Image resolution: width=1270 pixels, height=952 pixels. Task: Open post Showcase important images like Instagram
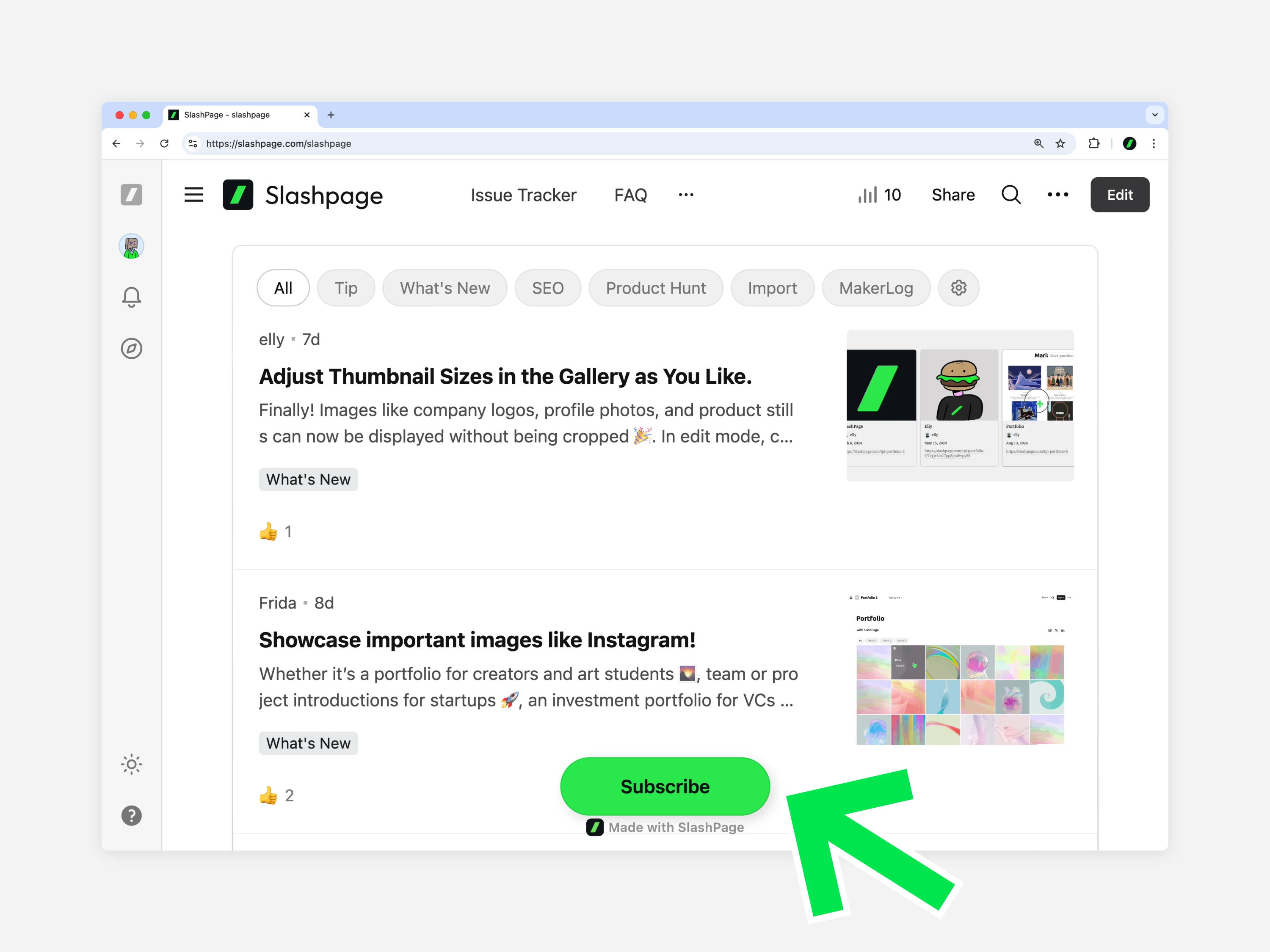click(x=477, y=640)
